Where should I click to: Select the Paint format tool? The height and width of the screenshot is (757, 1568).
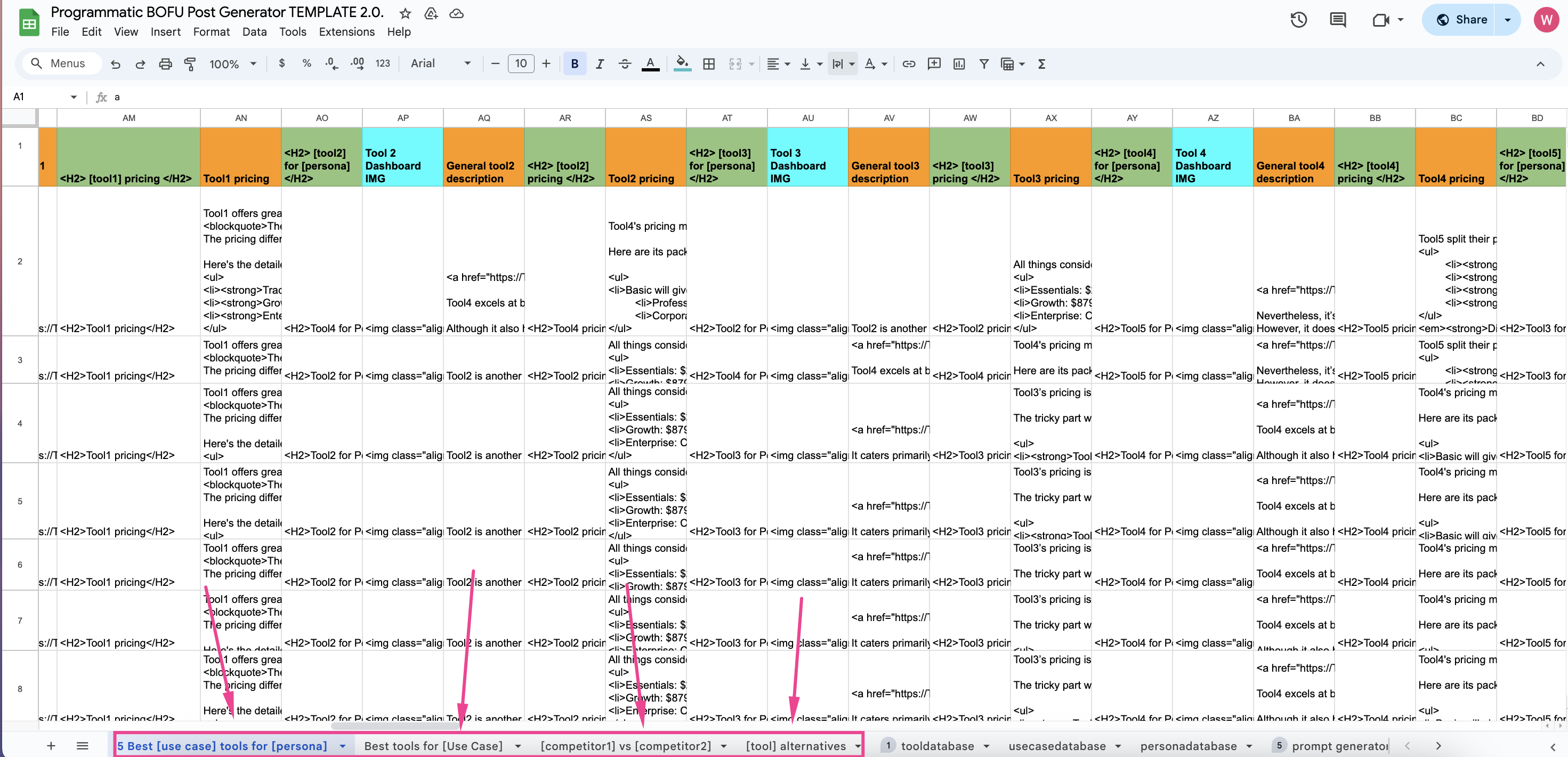tap(190, 64)
